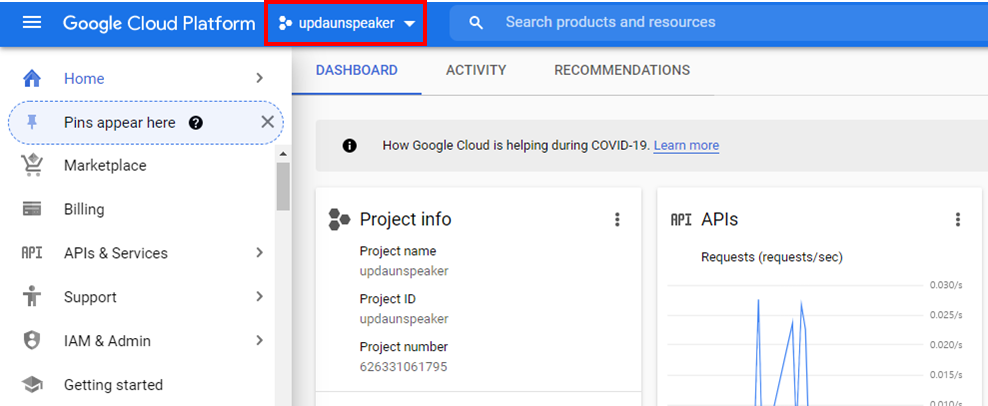Image resolution: width=988 pixels, height=406 pixels.
Task: Click the search magnifier icon
Action: click(x=476, y=23)
